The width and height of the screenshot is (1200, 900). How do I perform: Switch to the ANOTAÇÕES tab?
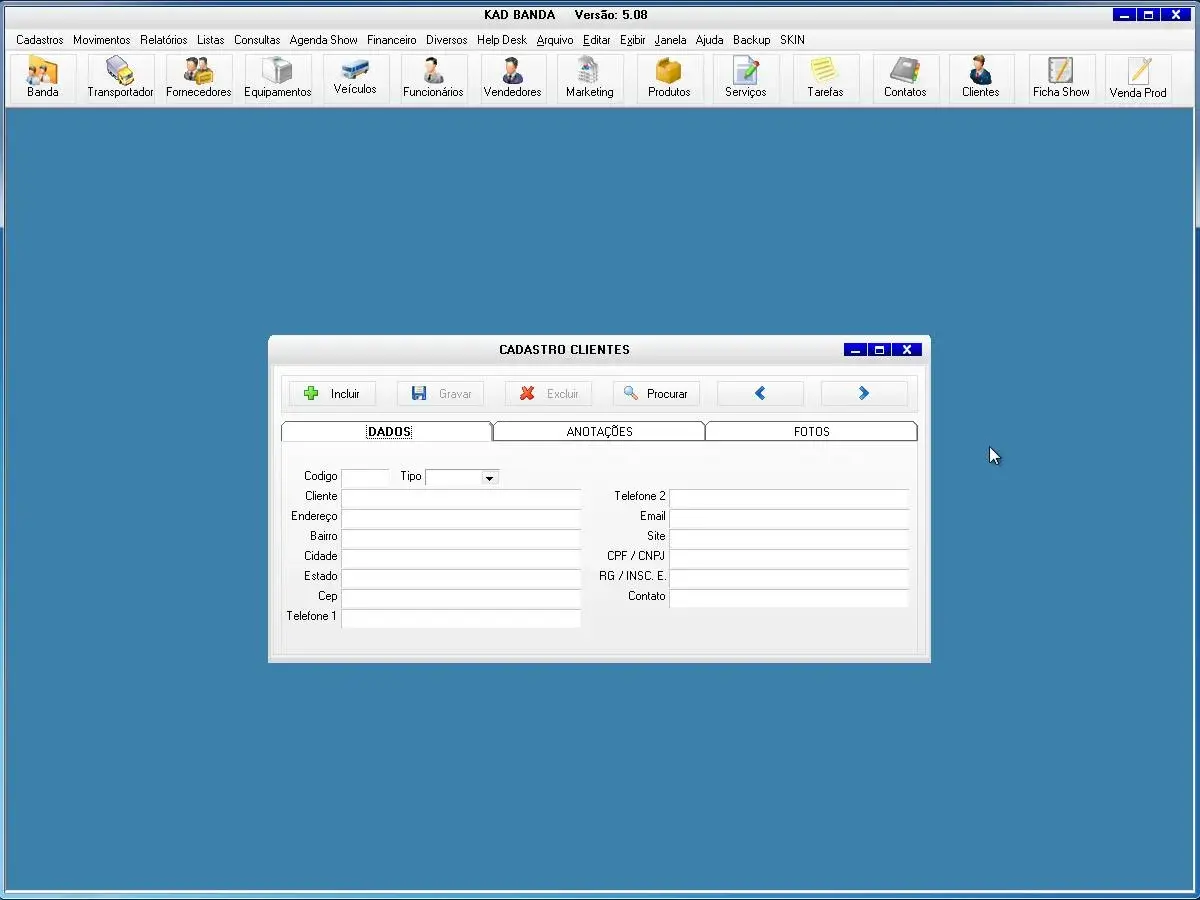click(x=599, y=432)
